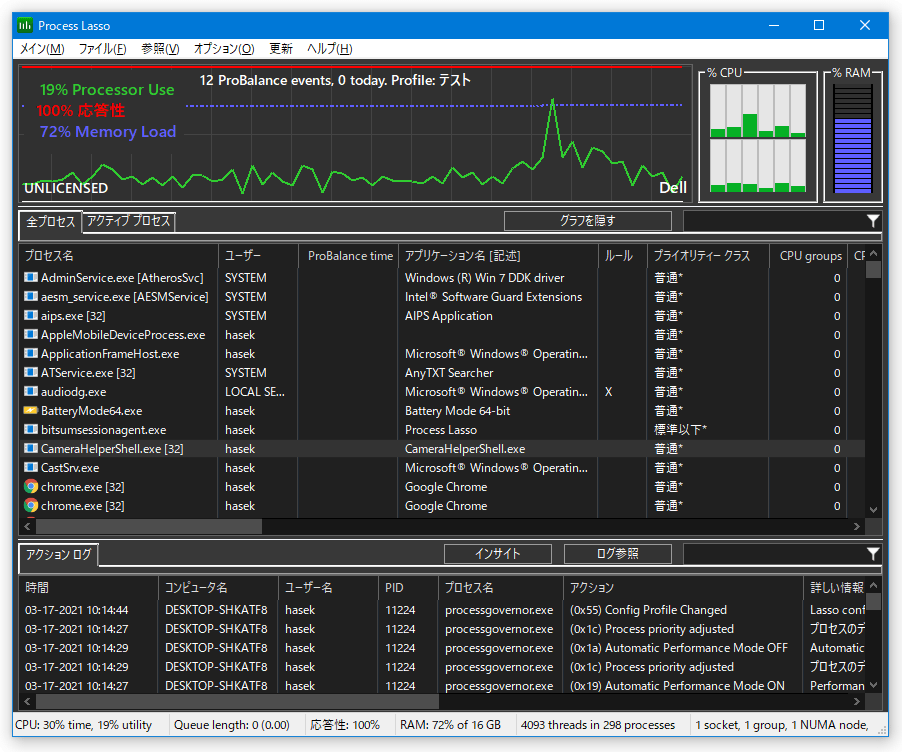
Task: Sort action log by 時間 column
Action: point(89,587)
